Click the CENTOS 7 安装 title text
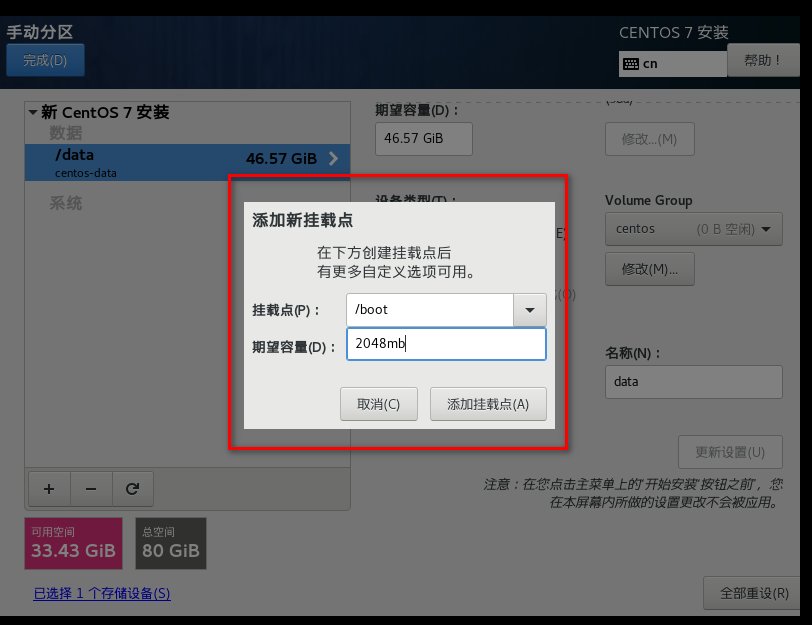 674,33
